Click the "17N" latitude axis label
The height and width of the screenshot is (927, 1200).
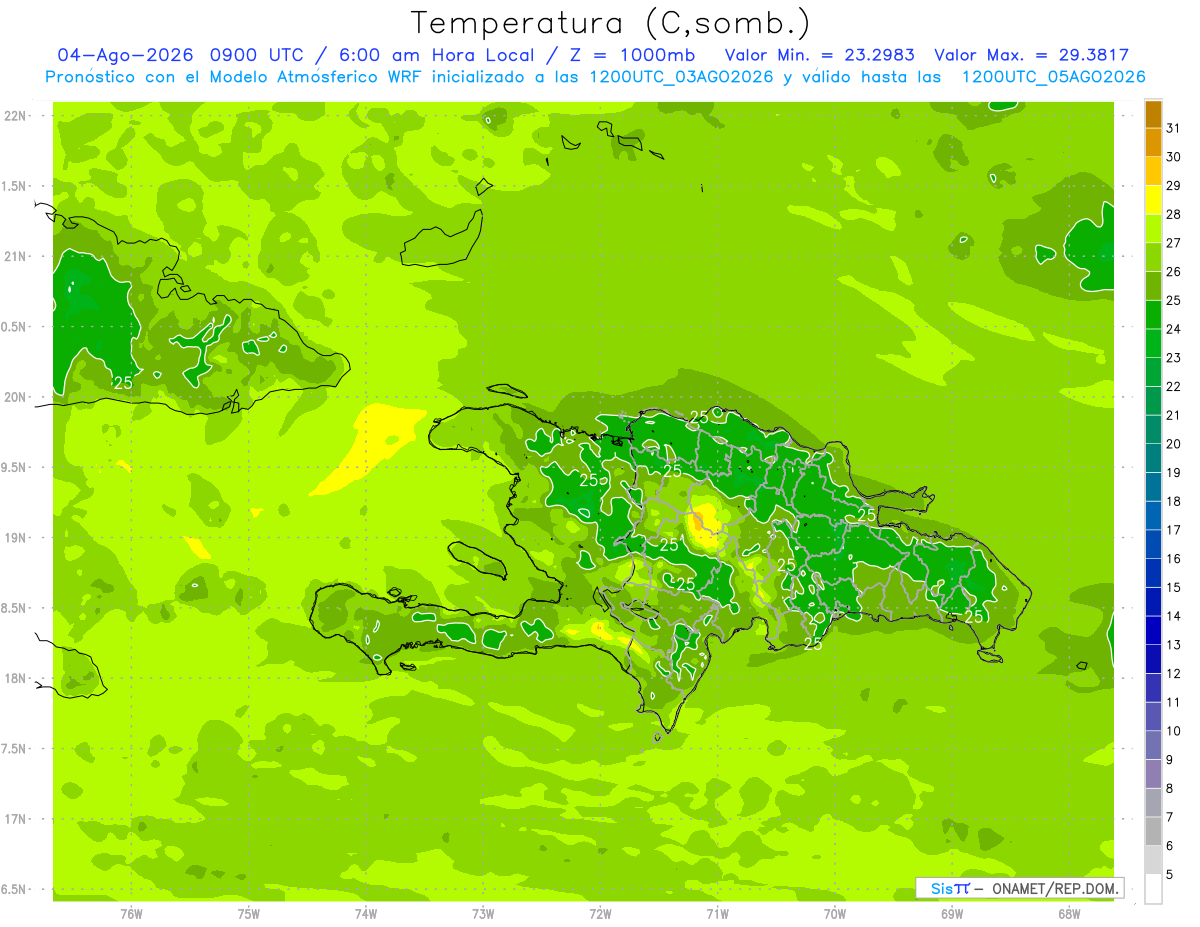(x=16, y=819)
